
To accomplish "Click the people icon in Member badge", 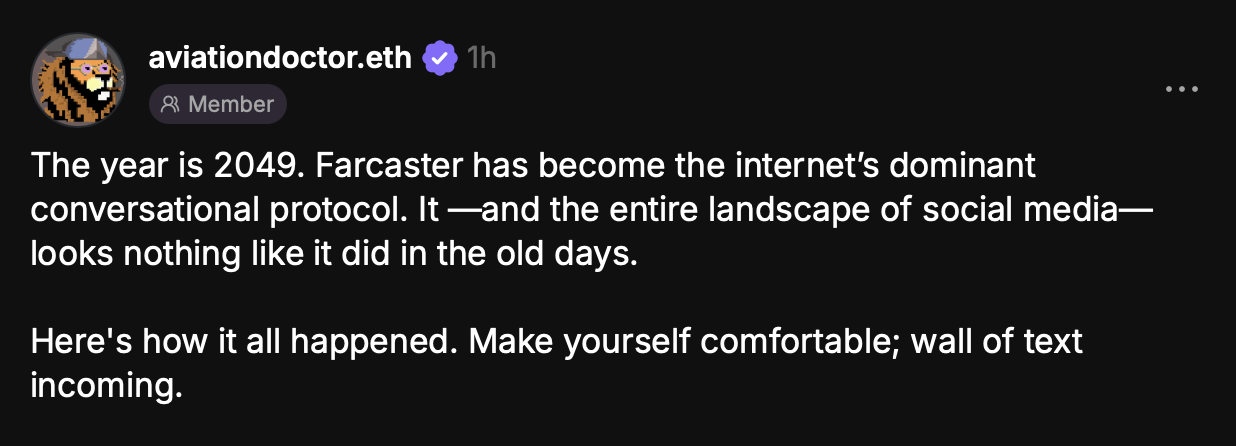I will [171, 104].
